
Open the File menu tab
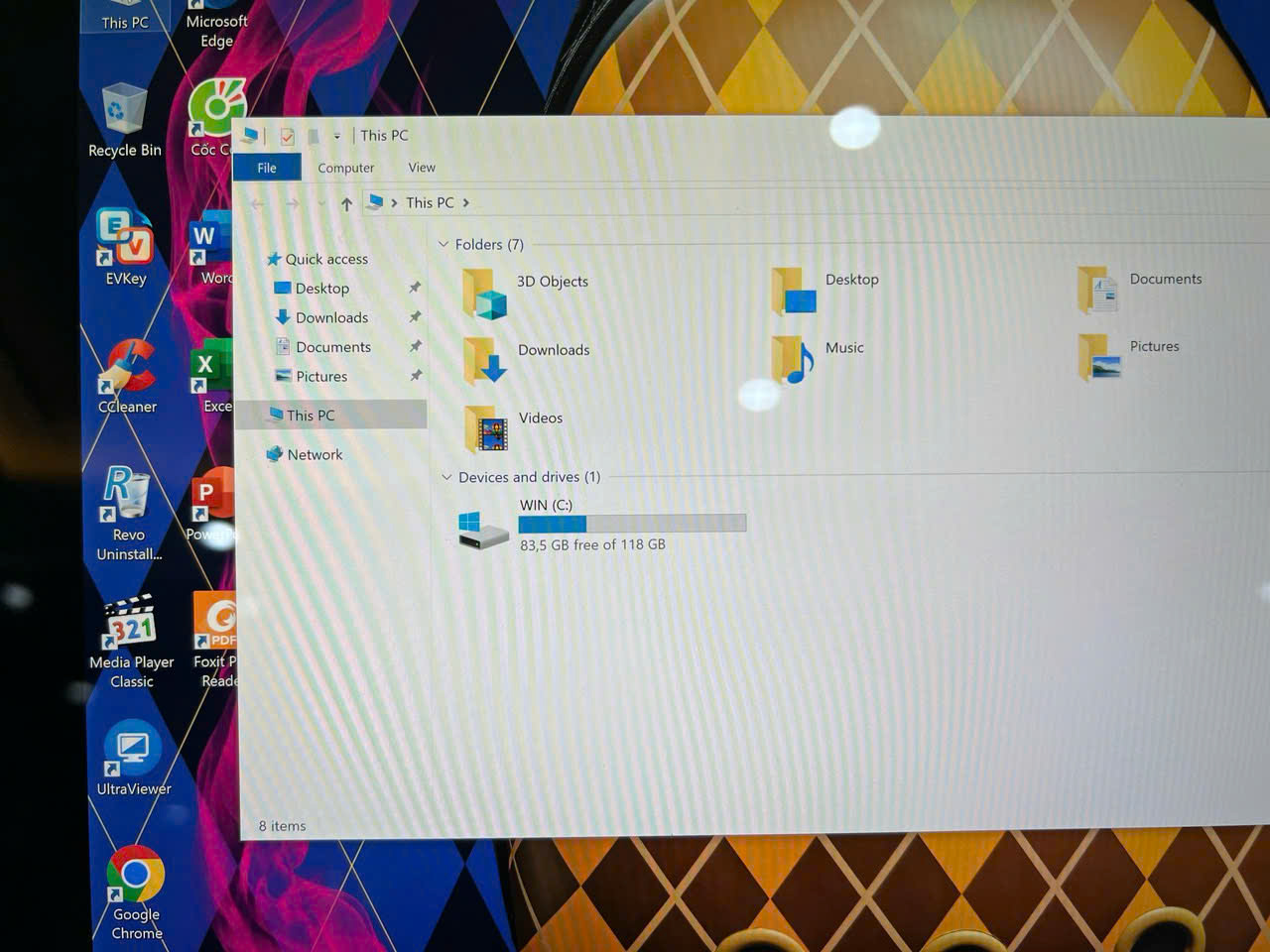[267, 168]
